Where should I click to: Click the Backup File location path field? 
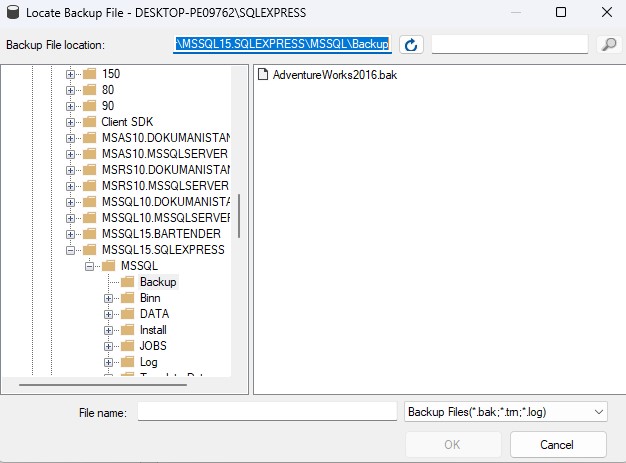click(x=282, y=44)
